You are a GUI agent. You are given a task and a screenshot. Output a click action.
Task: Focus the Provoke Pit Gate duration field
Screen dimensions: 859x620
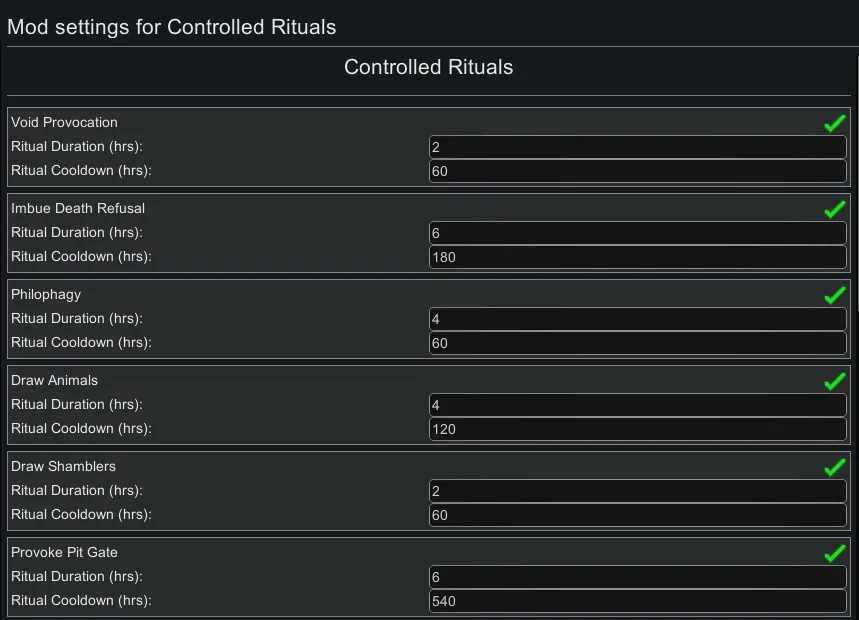pyautogui.click(x=637, y=577)
